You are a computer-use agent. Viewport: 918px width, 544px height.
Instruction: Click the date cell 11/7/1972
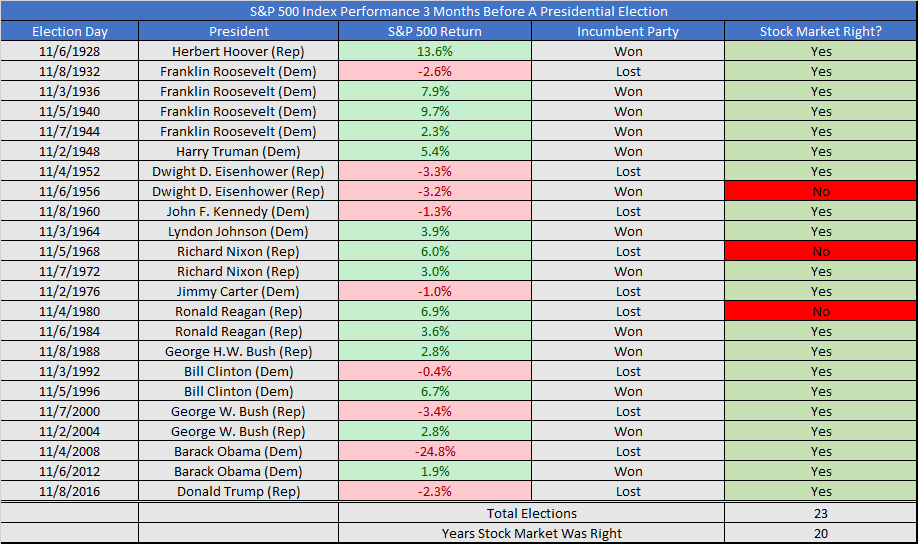point(70,271)
